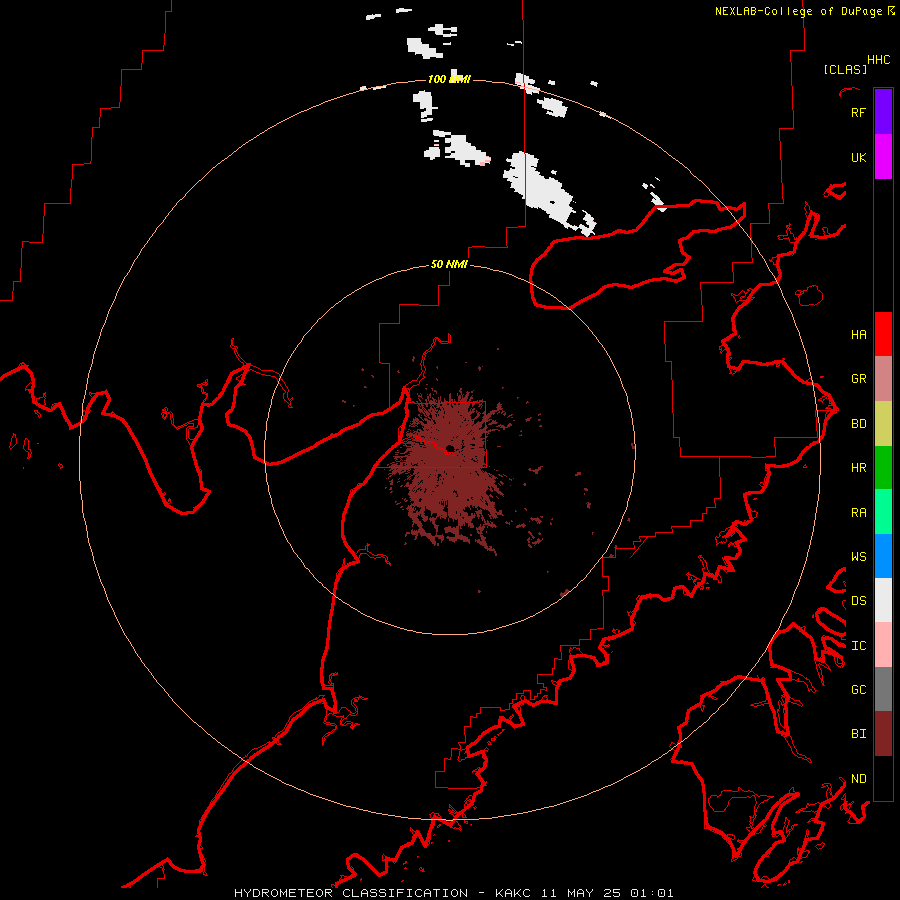
Task: Click the HR legend label
Action: point(858,468)
